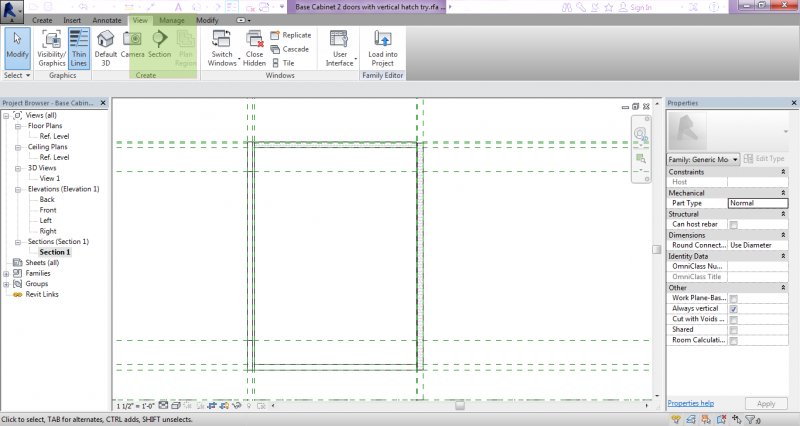Open the User Interface options
The width and height of the screenshot is (800, 426).
click(340, 48)
